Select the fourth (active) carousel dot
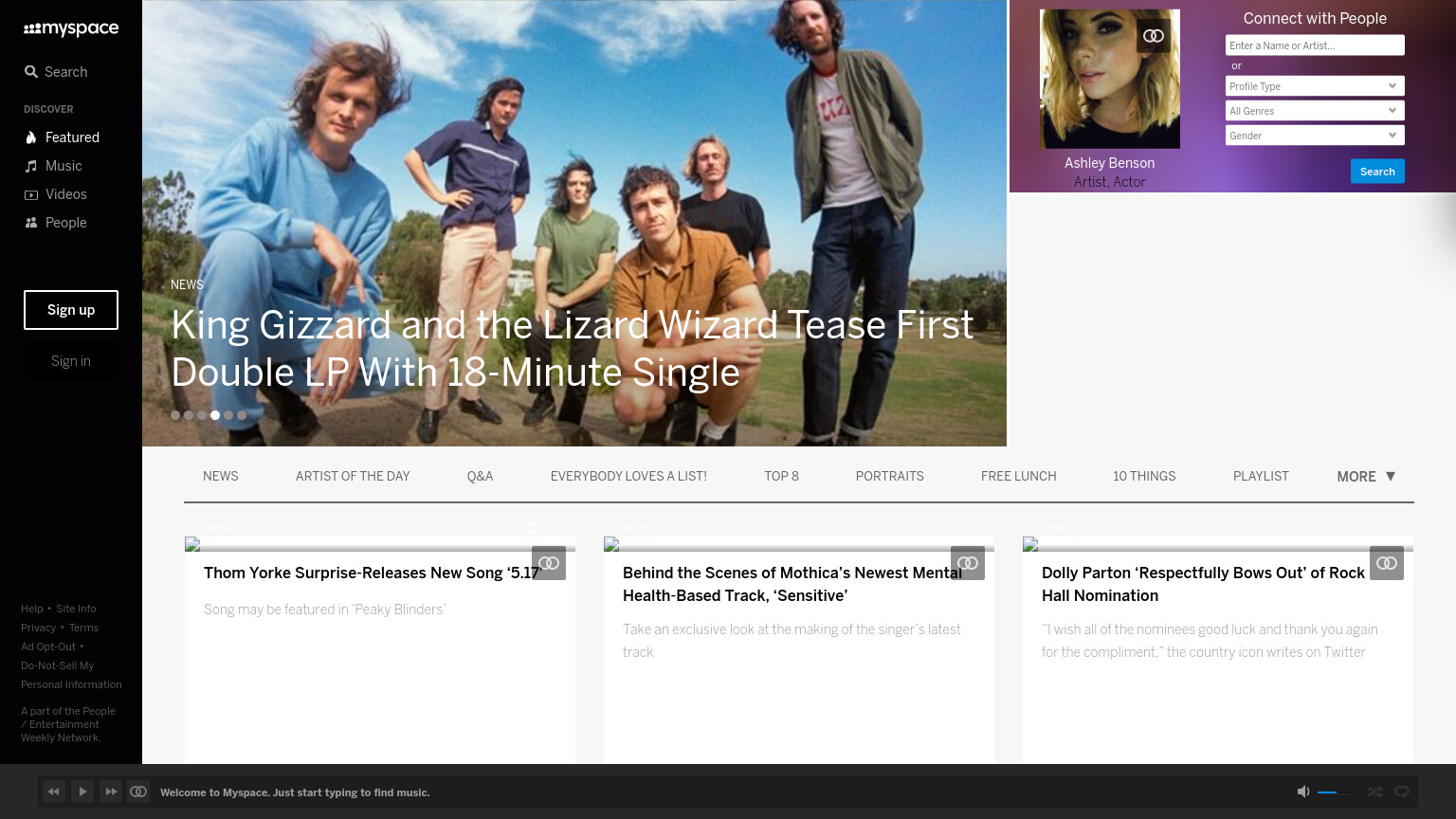Screen dimensions: 1456x819 (215, 415)
